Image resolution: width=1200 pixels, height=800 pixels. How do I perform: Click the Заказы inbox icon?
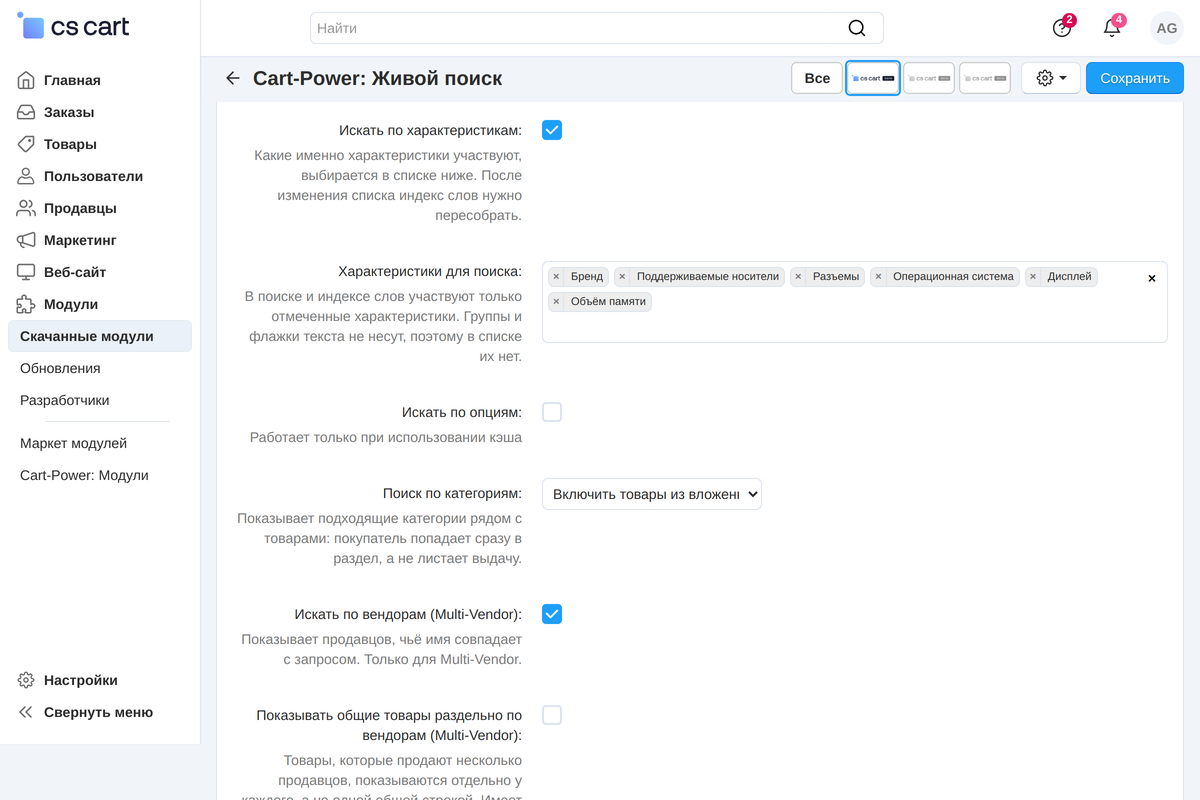pyautogui.click(x=26, y=112)
